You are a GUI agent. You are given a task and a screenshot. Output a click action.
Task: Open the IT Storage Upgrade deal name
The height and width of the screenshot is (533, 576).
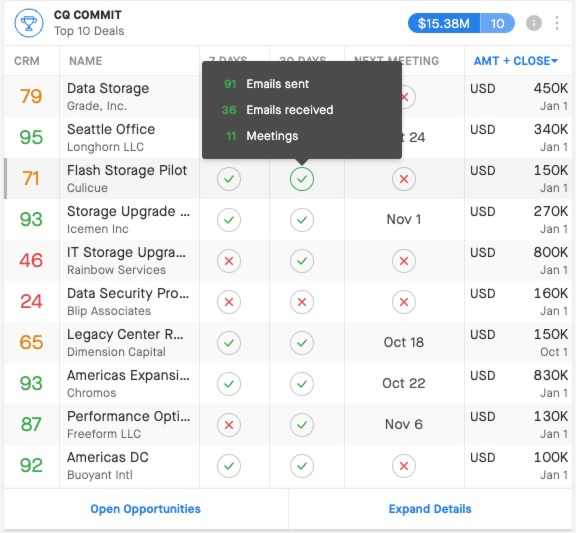coord(126,252)
